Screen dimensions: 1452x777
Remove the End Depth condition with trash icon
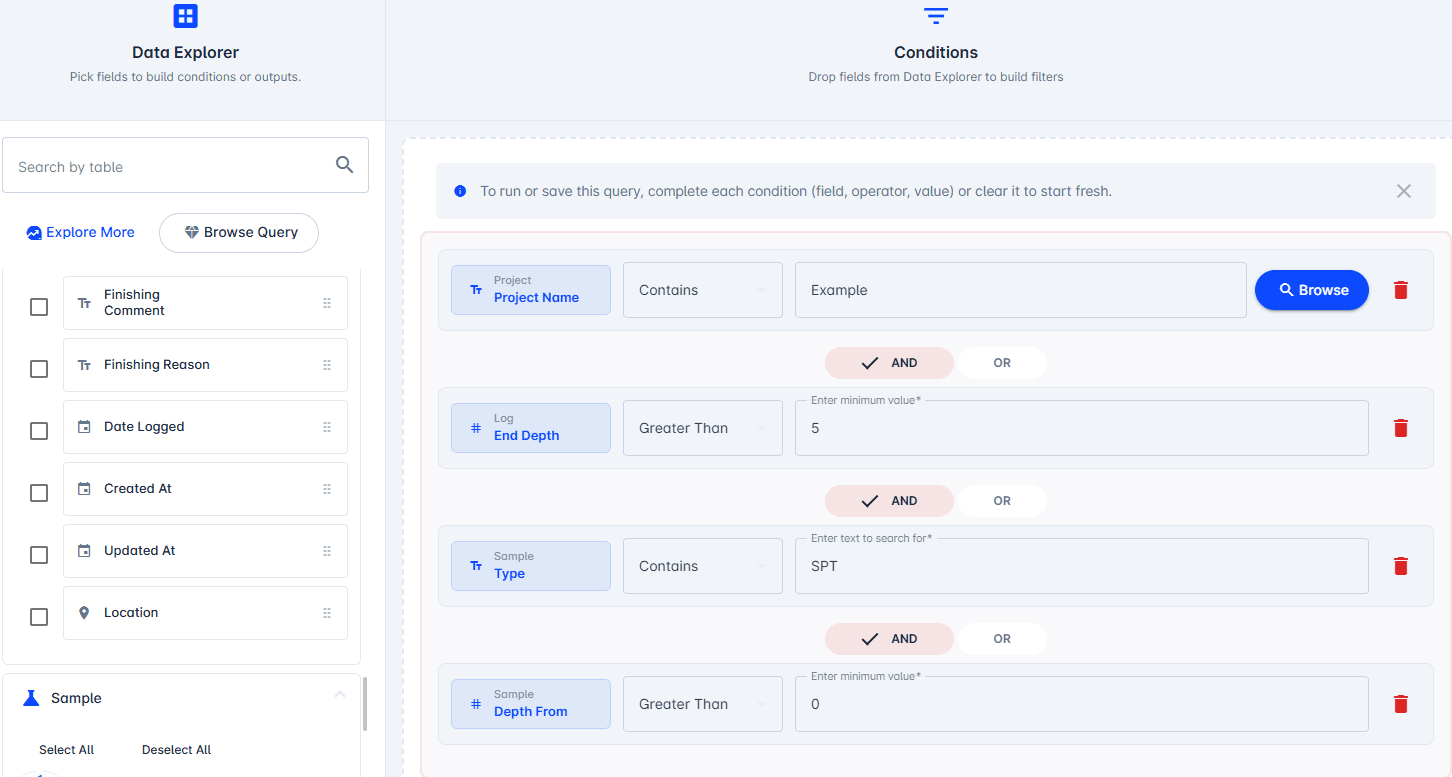[x=1401, y=428]
